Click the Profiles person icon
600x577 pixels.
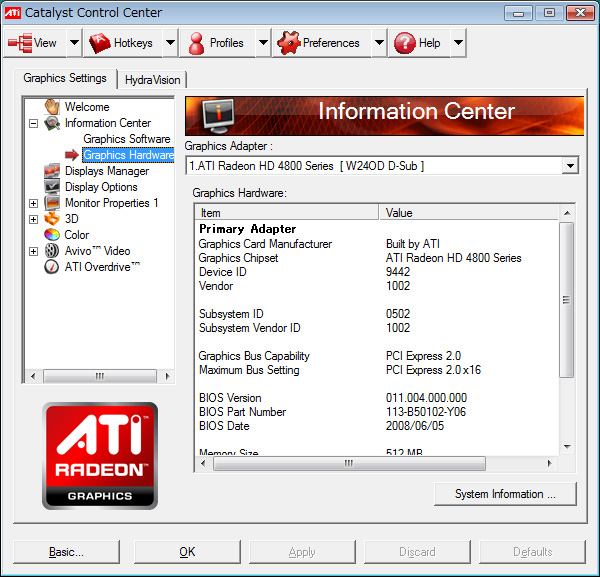click(196, 43)
